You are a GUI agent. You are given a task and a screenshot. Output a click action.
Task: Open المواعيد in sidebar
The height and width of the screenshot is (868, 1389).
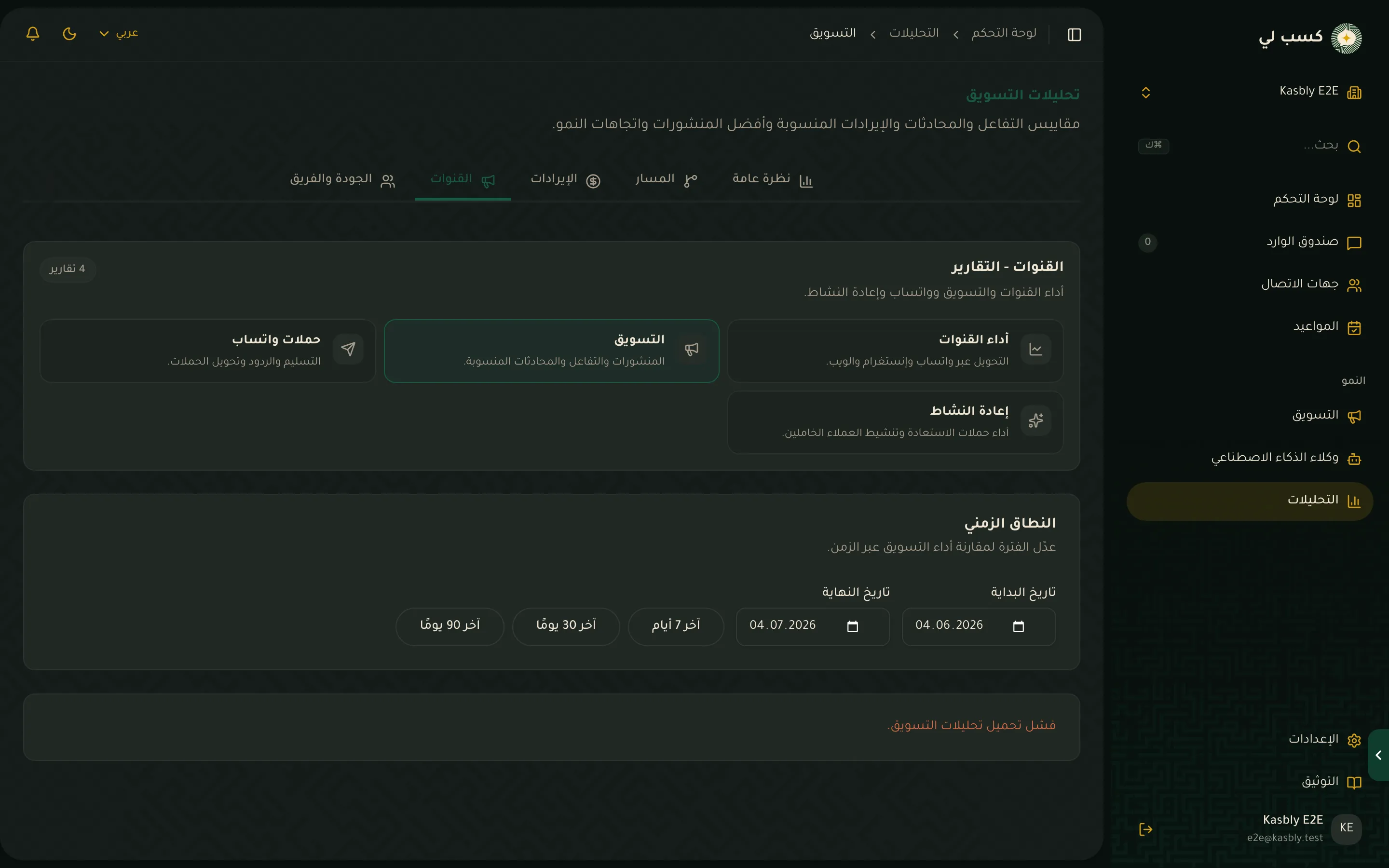pos(1250,327)
